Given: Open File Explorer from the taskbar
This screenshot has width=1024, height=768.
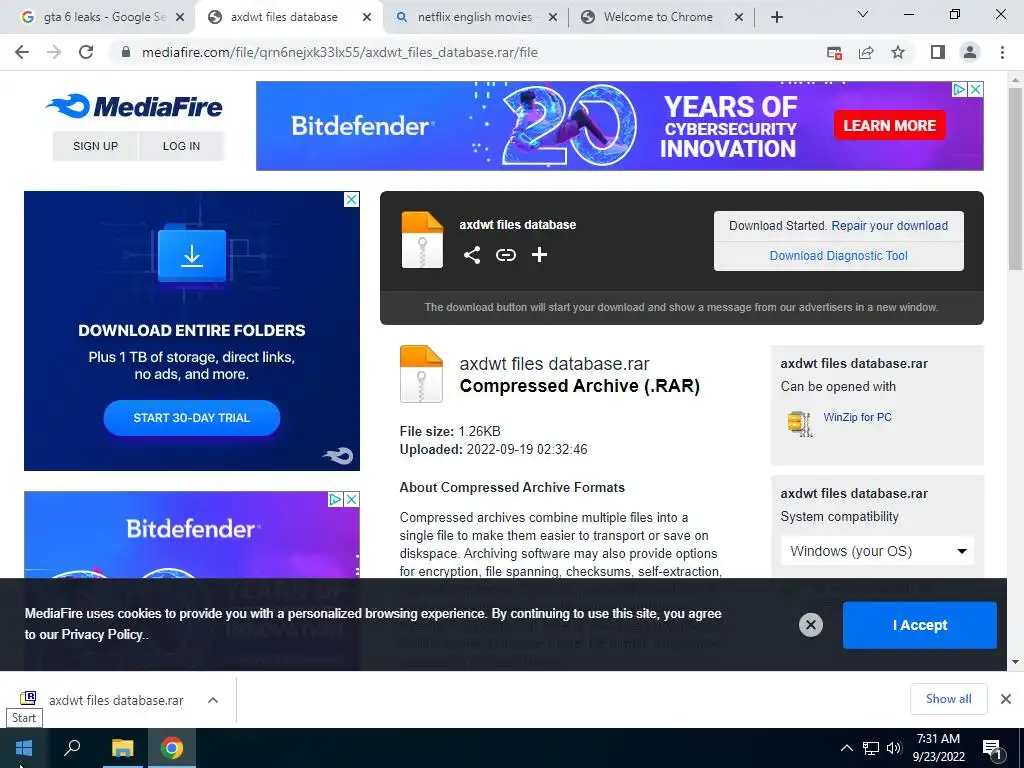Looking at the screenshot, I should tap(122, 748).
